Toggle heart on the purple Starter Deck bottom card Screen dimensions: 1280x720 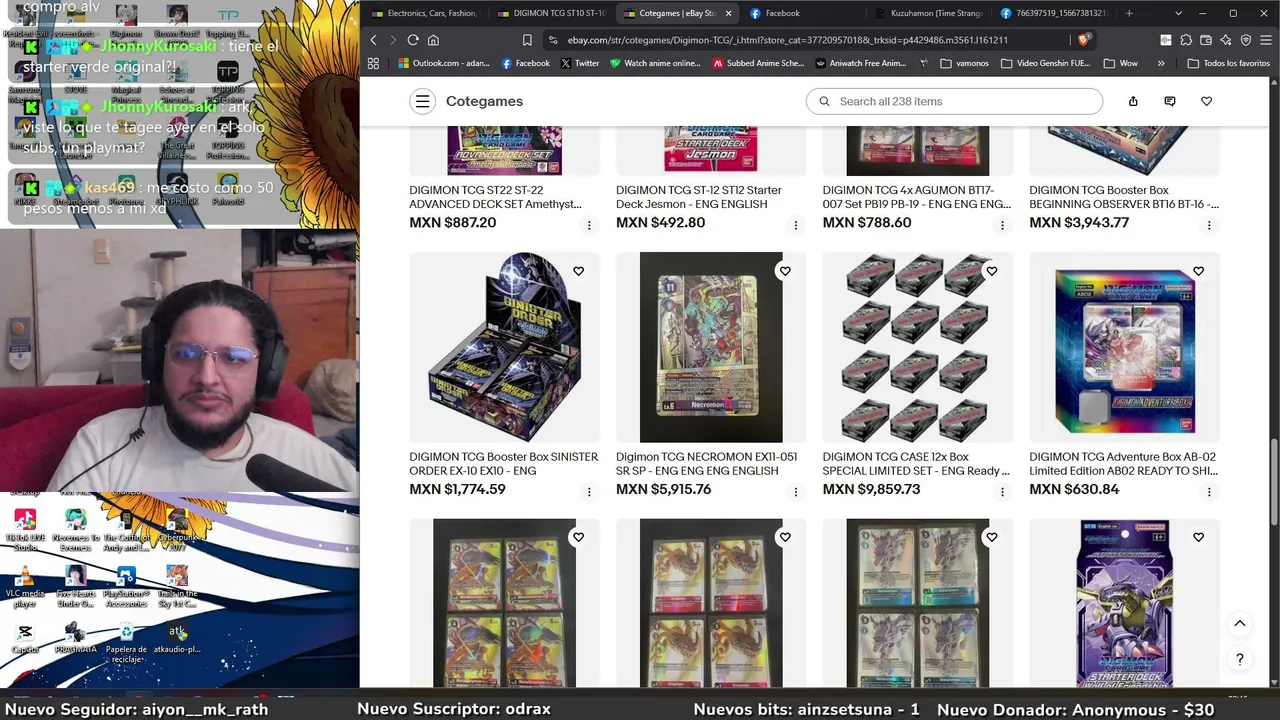(1198, 537)
